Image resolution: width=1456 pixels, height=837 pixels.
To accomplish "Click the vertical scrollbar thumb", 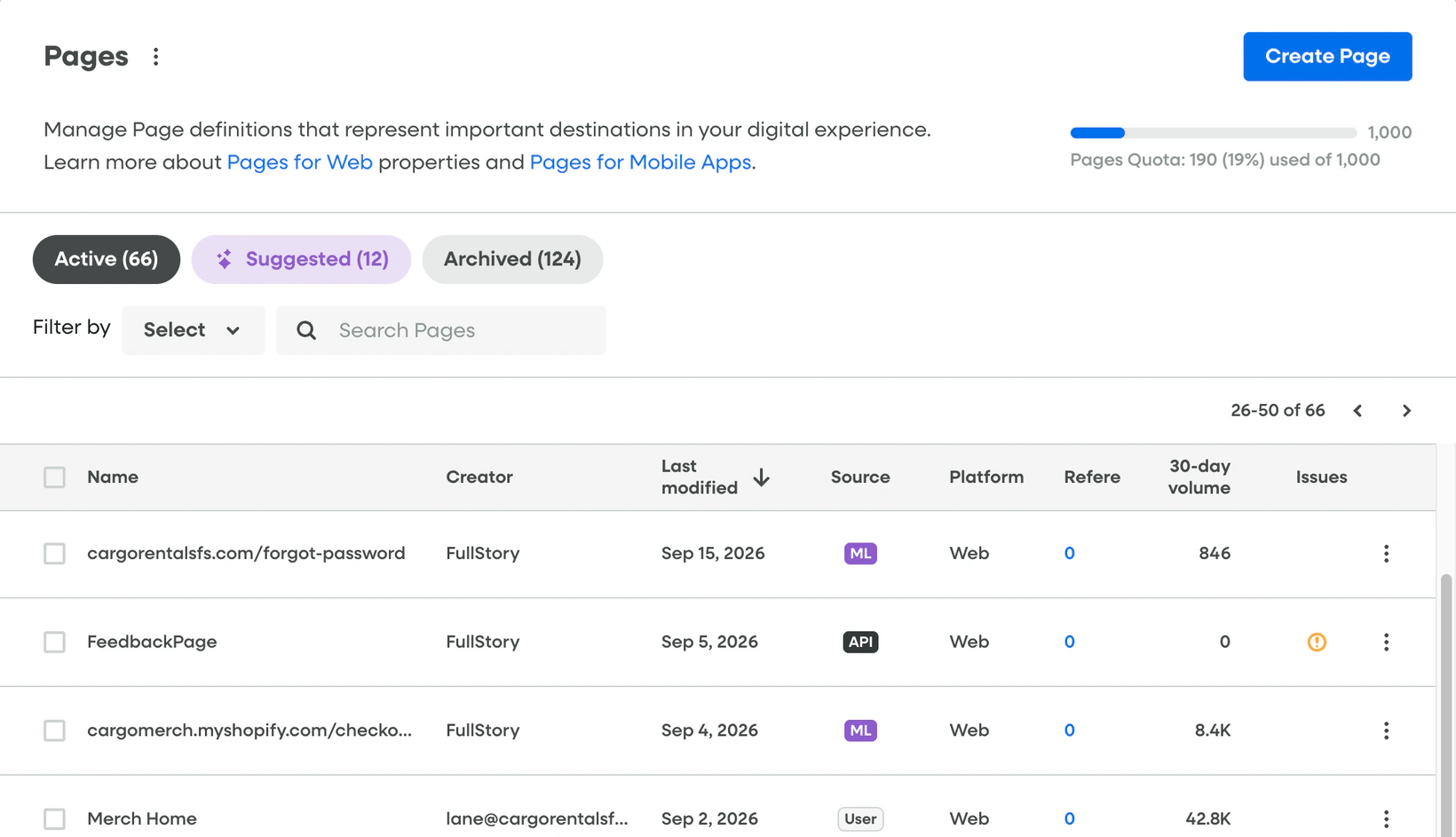I will point(1446,705).
